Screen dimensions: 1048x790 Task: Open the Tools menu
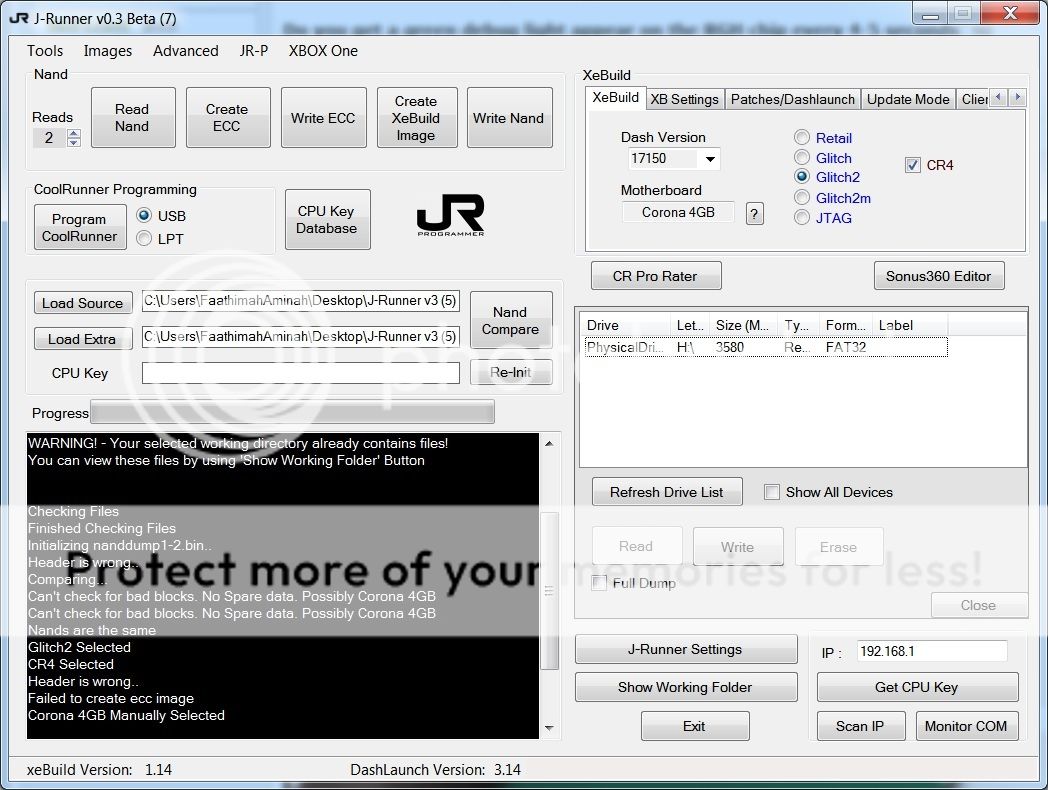tap(45, 51)
